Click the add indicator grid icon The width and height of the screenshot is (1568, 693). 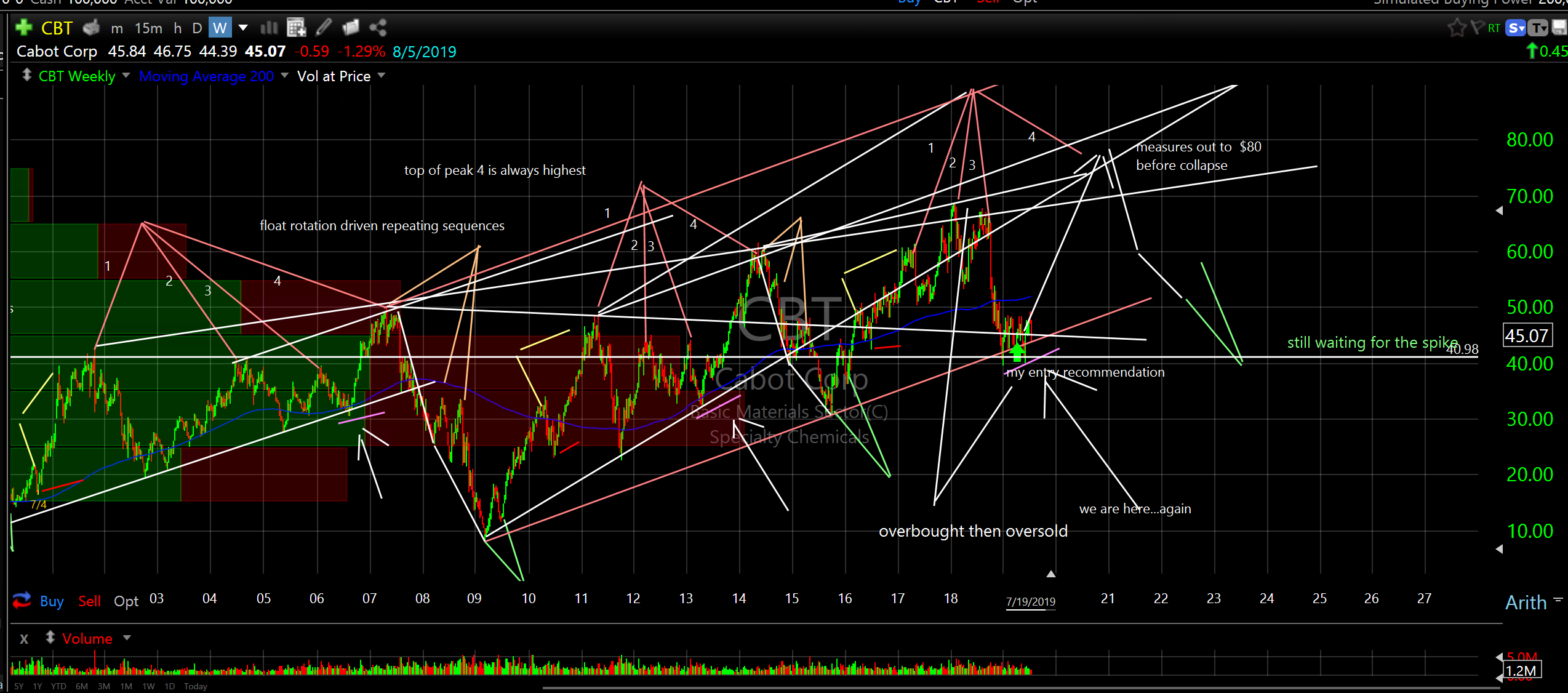tap(296, 28)
